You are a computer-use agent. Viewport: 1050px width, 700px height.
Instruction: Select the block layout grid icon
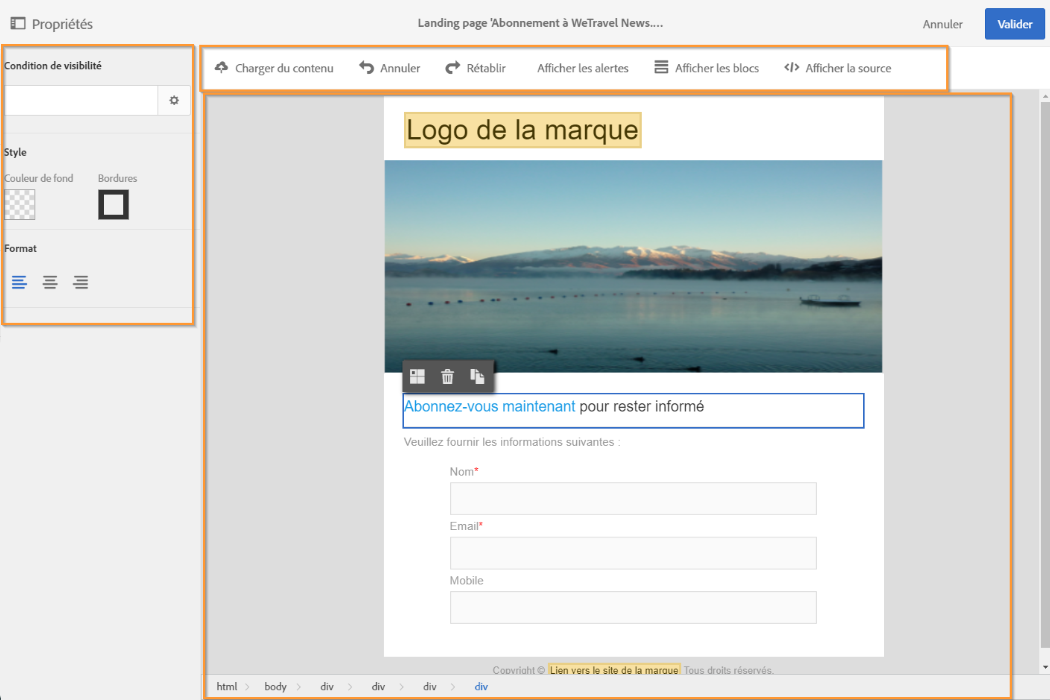click(x=417, y=376)
